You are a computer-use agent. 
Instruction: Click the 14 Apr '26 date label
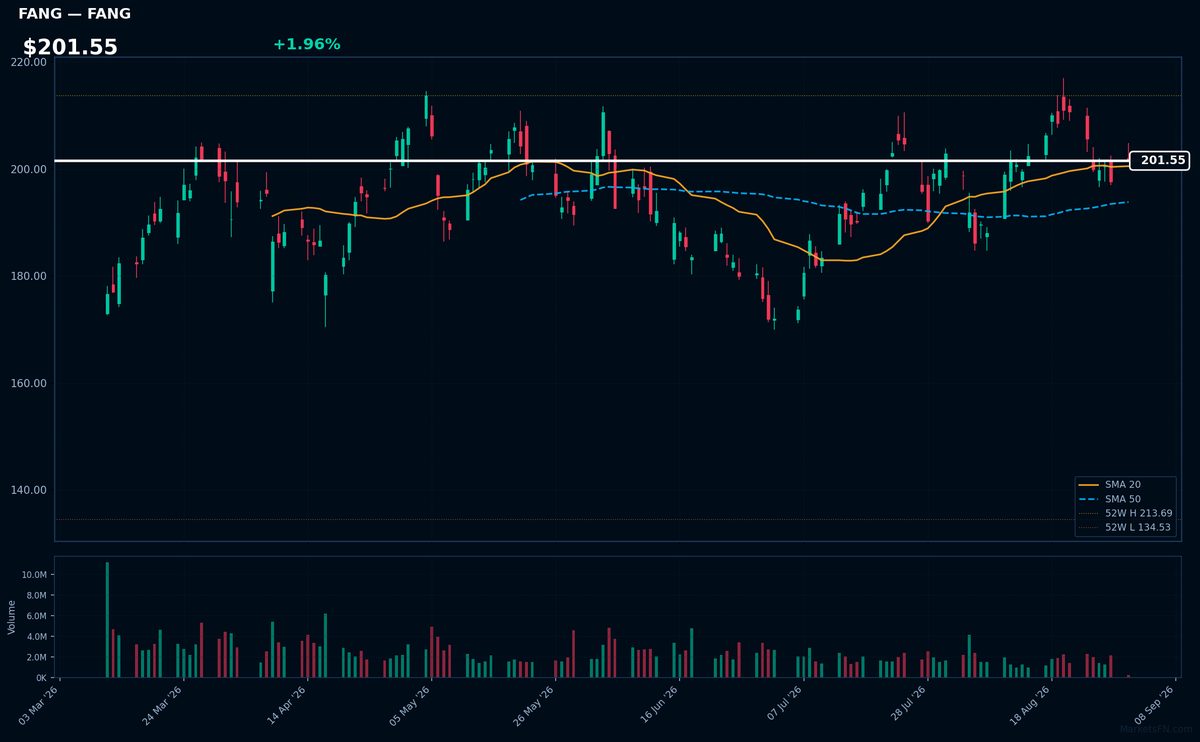coord(287,704)
